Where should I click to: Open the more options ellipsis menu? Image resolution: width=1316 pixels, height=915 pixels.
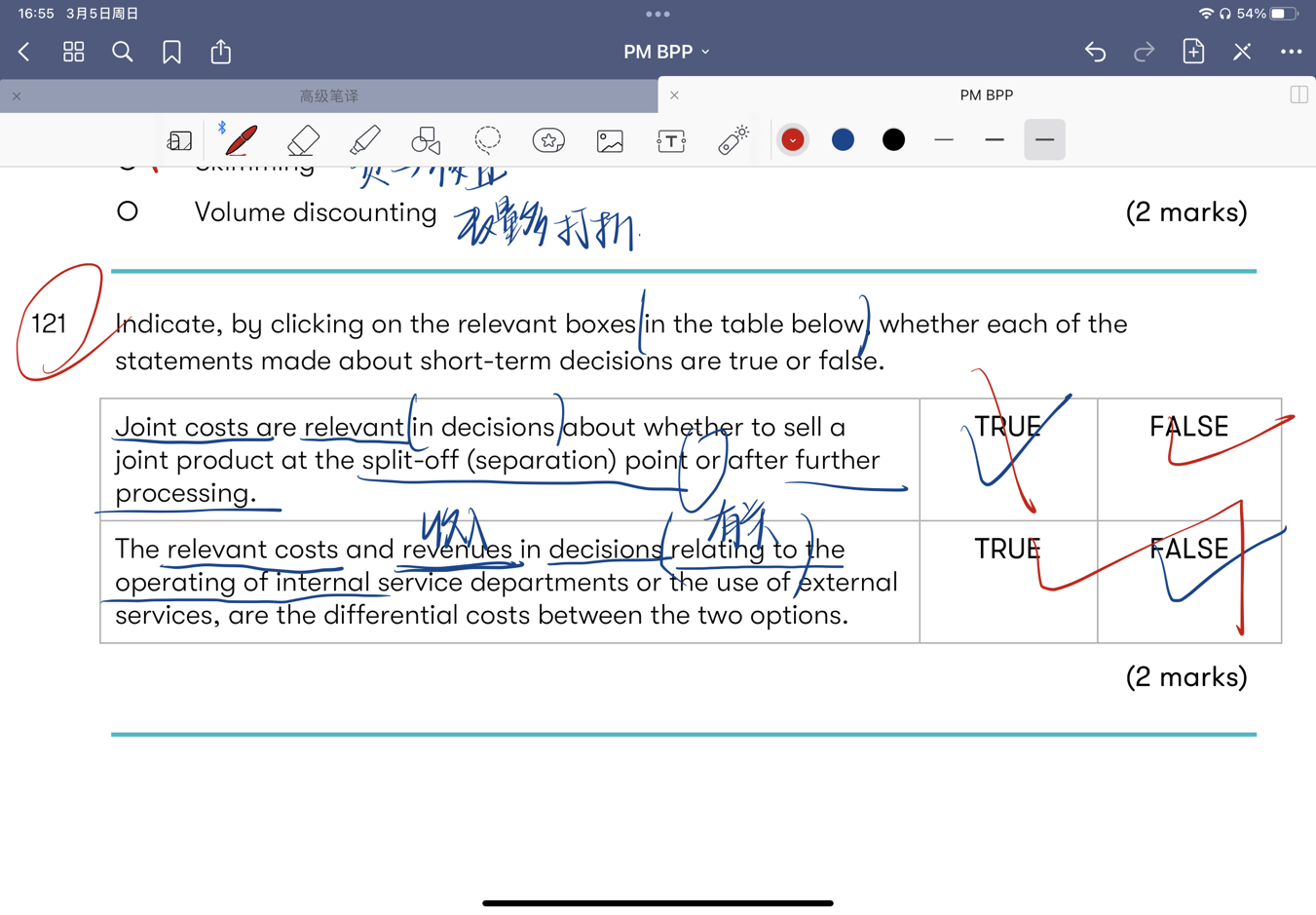tap(1291, 52)
